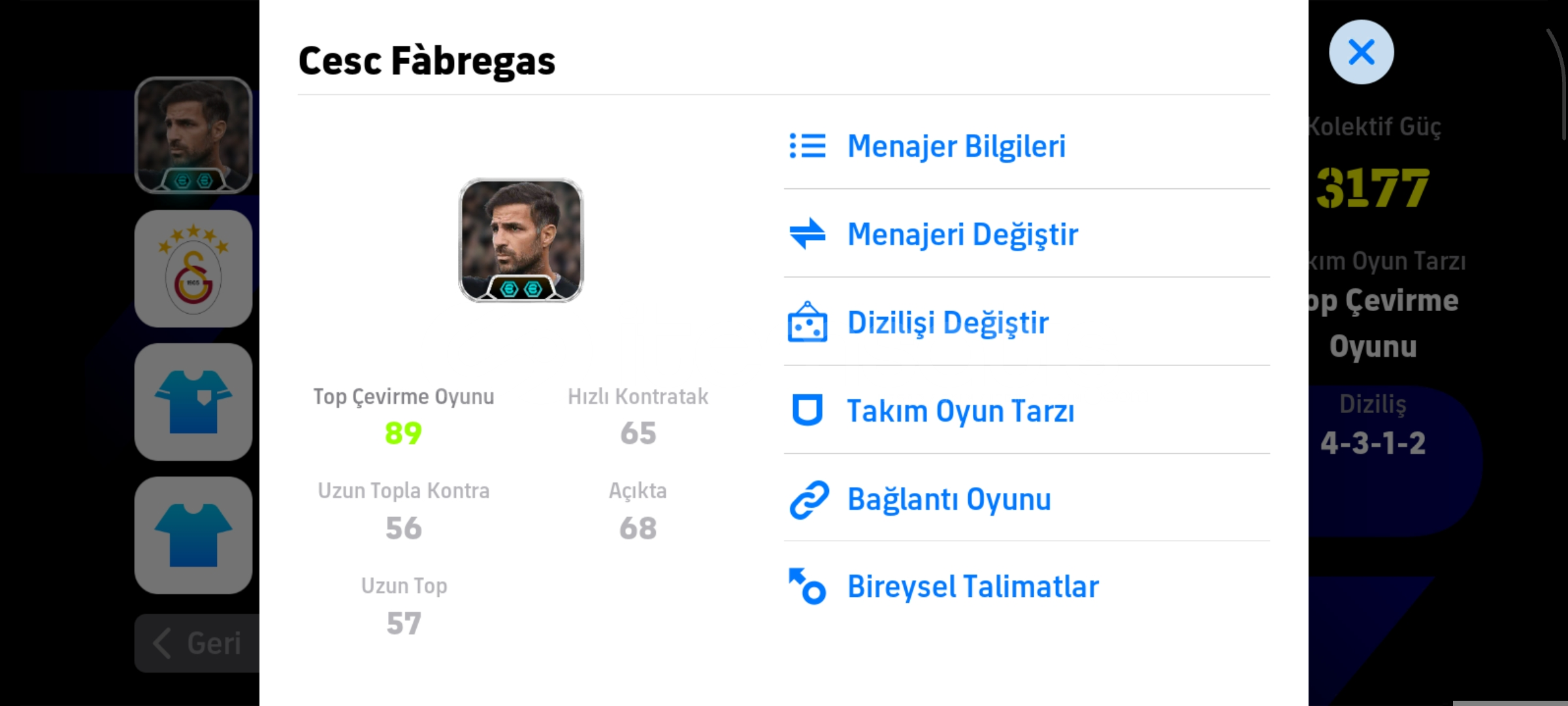Click the Menajer Bilgileri list icon
The height and width of the screenshot is (706, 1568).
pos(808,146)
